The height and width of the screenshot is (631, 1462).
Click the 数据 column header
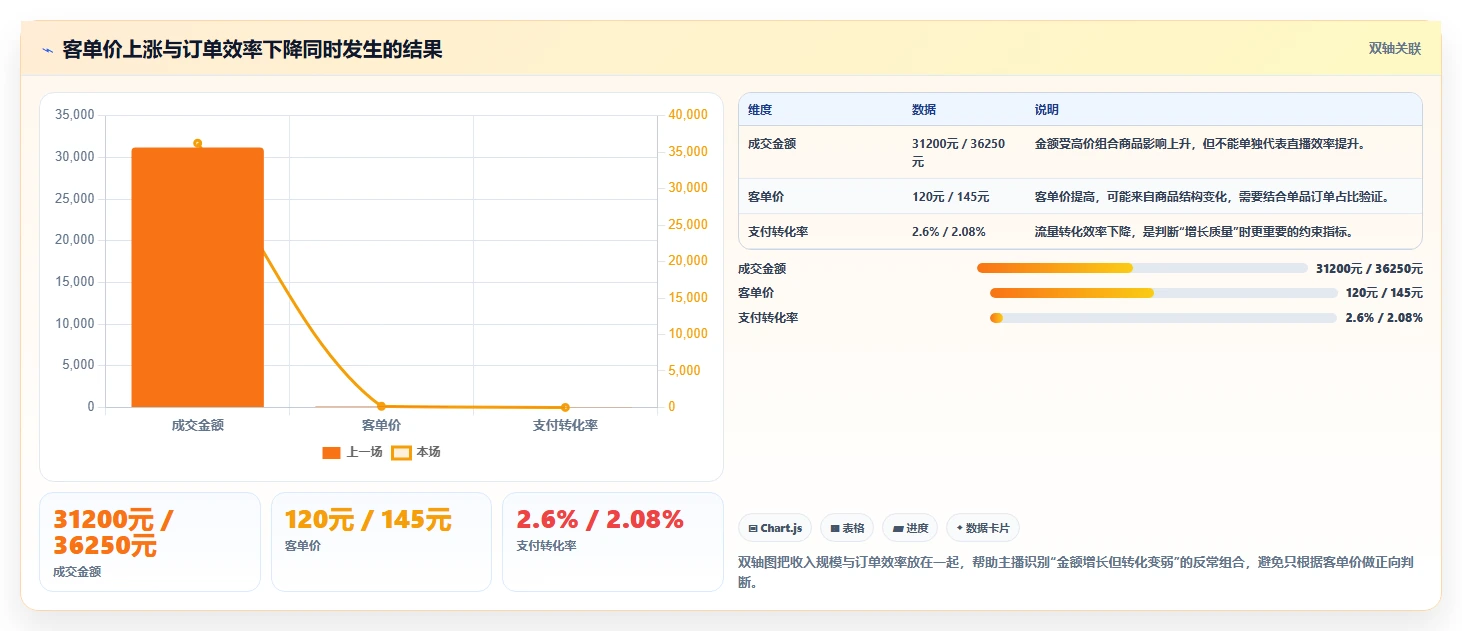(924, 110)
